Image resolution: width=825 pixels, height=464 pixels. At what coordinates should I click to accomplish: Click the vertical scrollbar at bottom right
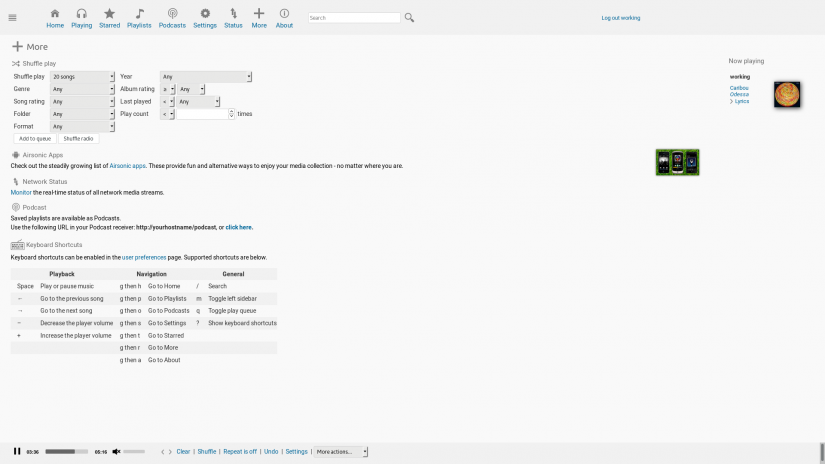(822, 453)
